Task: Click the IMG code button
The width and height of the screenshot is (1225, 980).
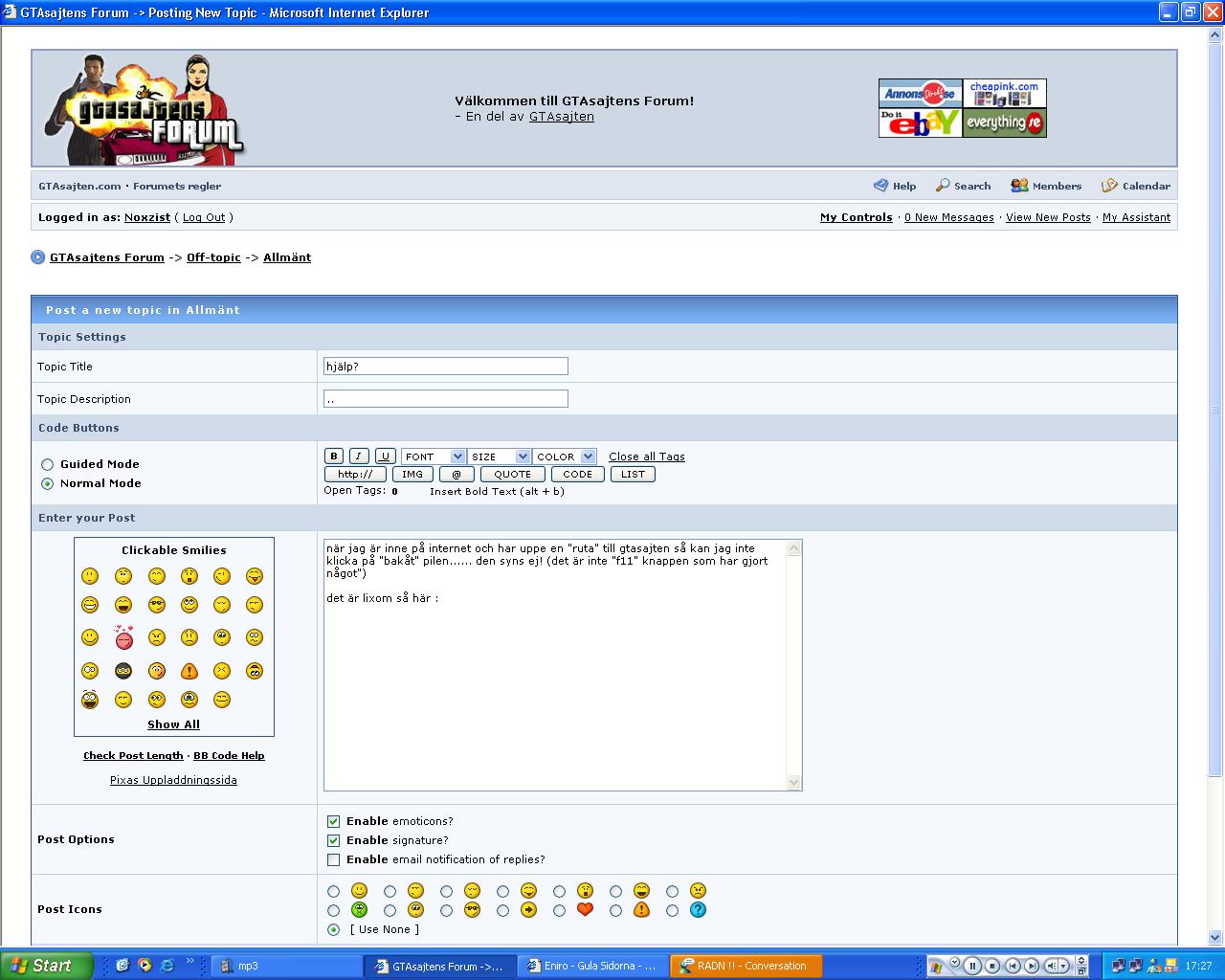Action: [x=412, y=474]
